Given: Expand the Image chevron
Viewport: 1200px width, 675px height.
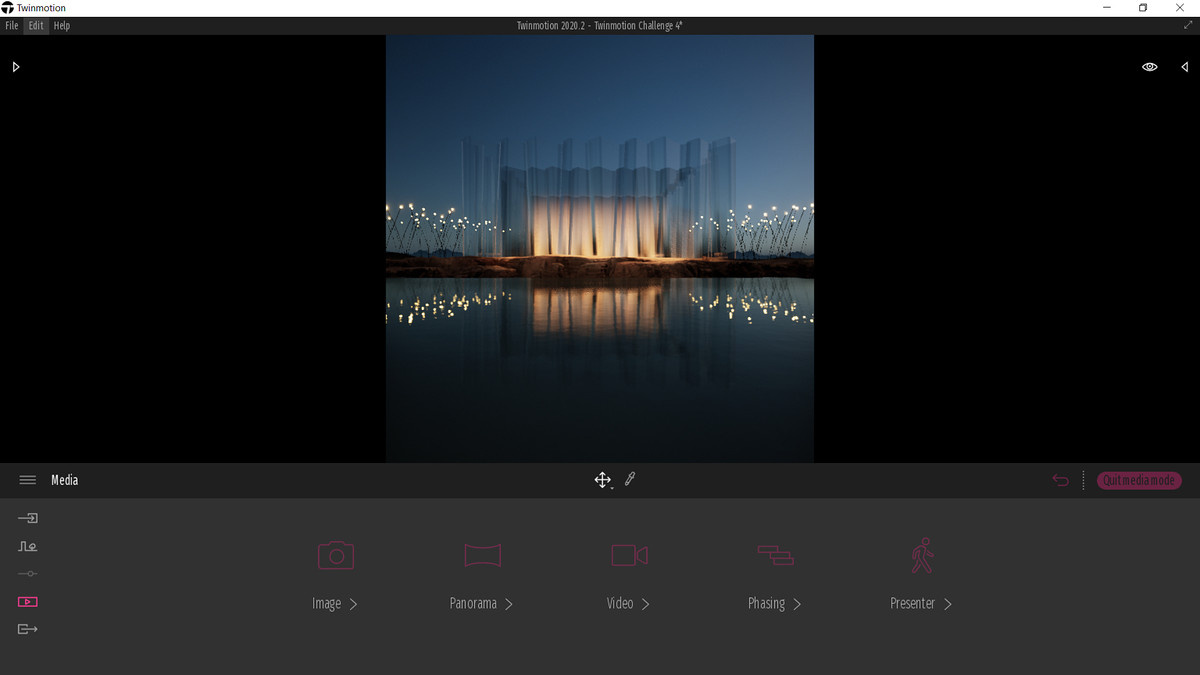Looking at the screenshot, I should (353, 604).
